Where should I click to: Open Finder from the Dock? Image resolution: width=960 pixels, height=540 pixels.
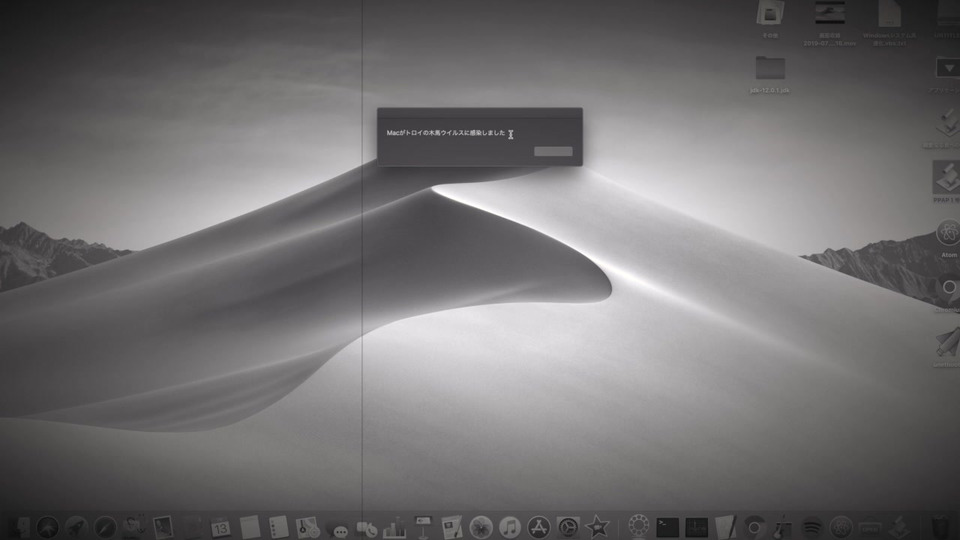19,527
